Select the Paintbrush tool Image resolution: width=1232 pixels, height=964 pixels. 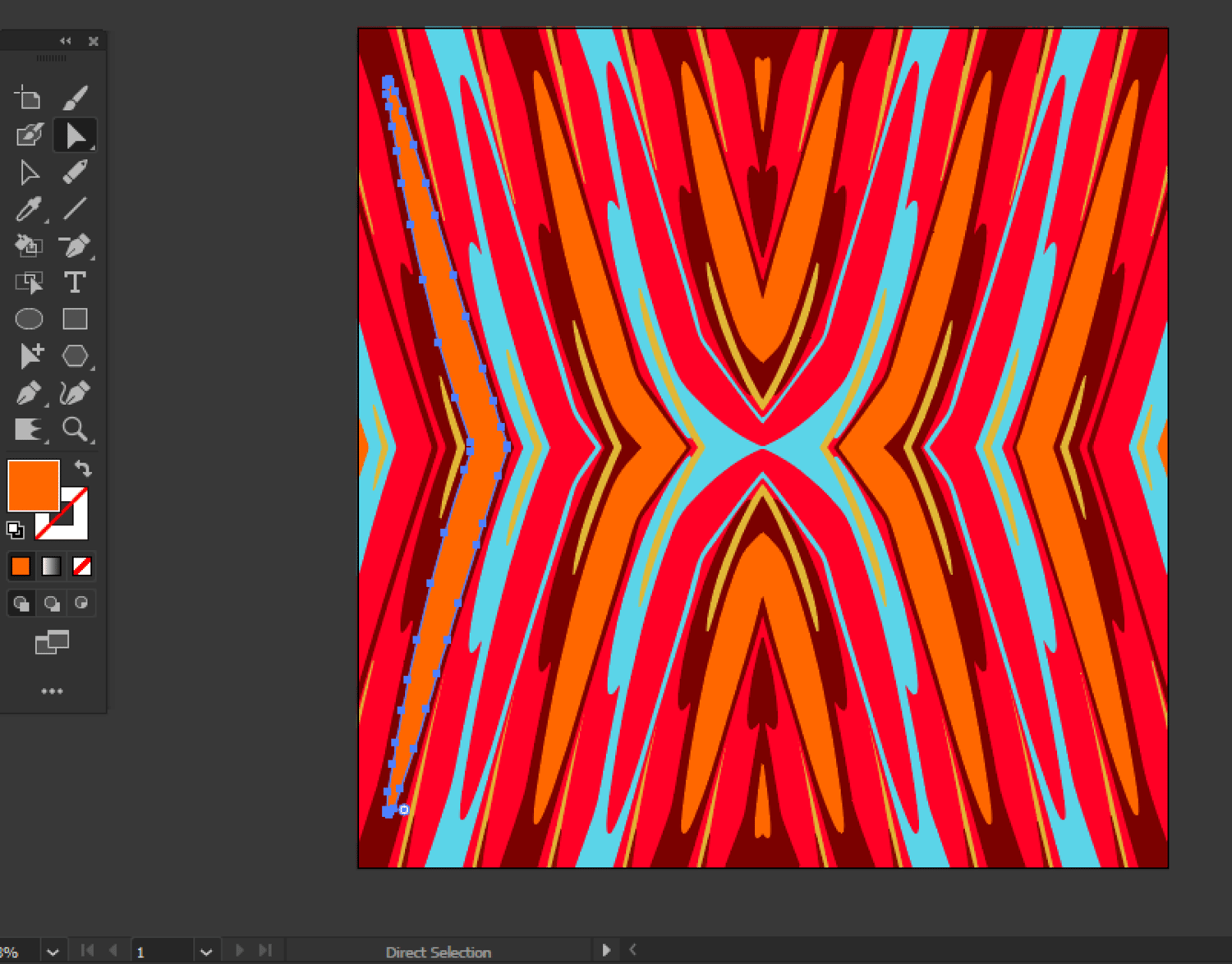click(75, 97)
